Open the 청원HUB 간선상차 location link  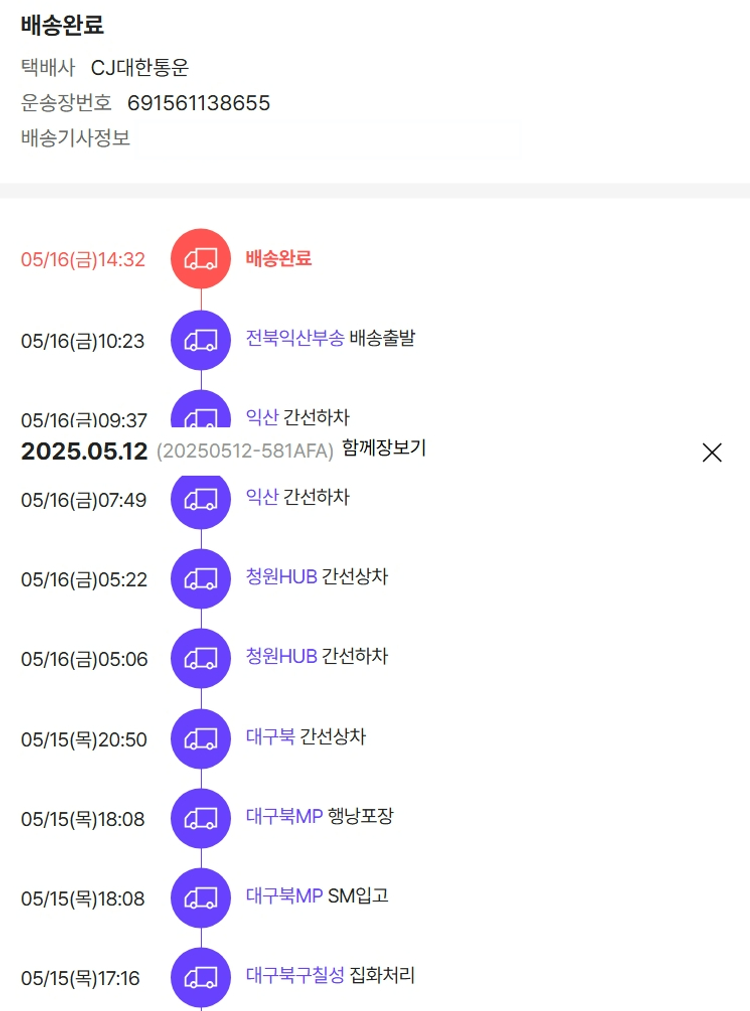coord(281,577)
